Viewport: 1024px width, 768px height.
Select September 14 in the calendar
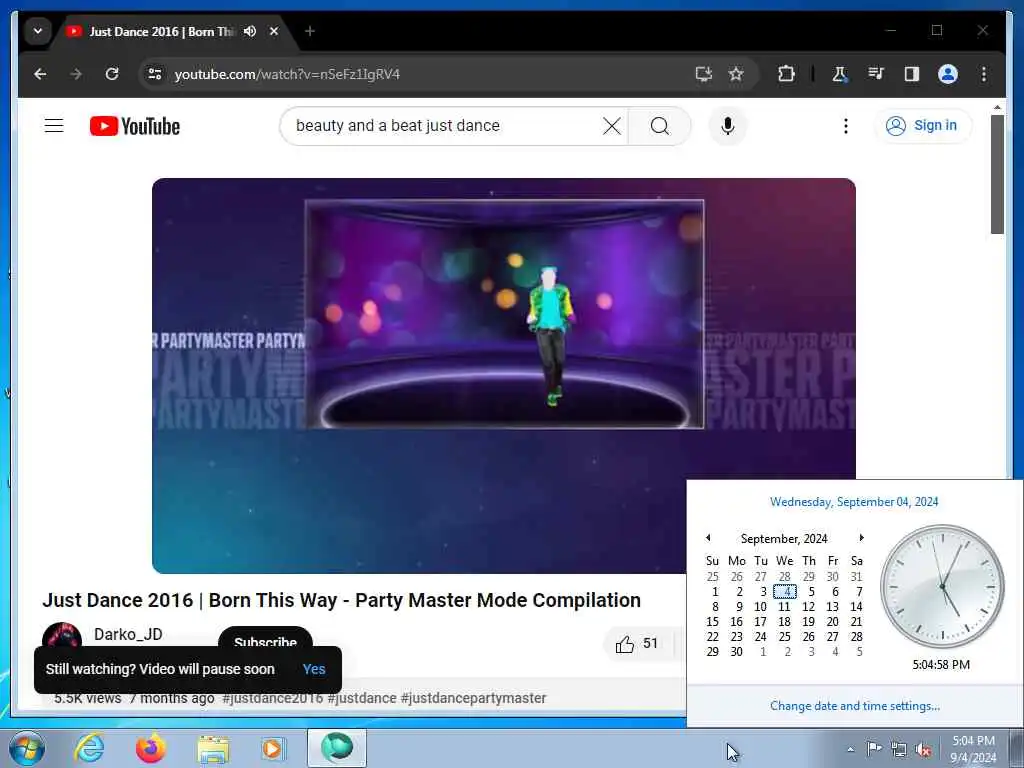point(856,607)
